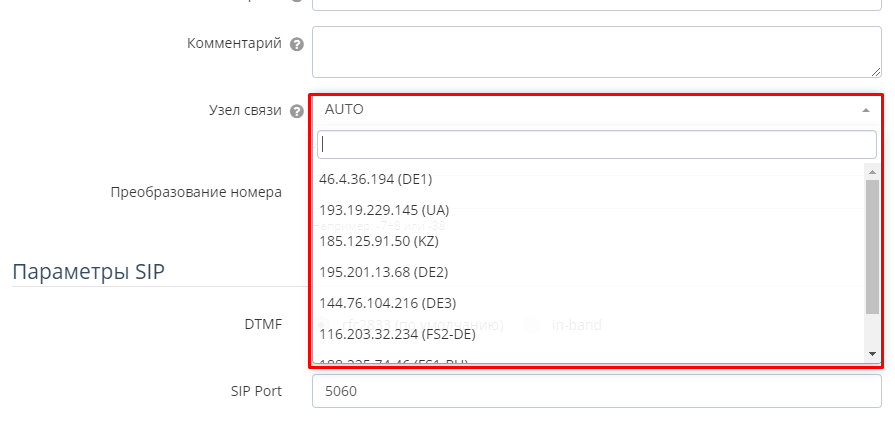Click the resize handle of the comment box
Image resolution: width=895 pixels, height=423 pixels.
click(x=874, y=71)
